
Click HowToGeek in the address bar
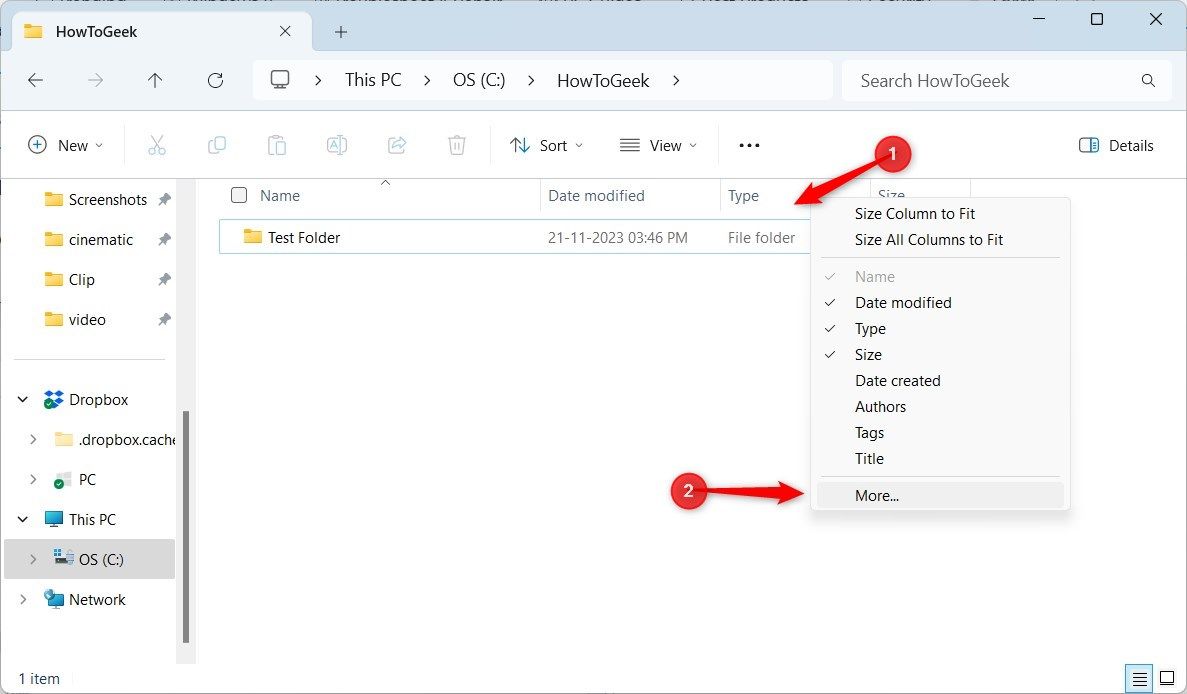pos(603,80)
